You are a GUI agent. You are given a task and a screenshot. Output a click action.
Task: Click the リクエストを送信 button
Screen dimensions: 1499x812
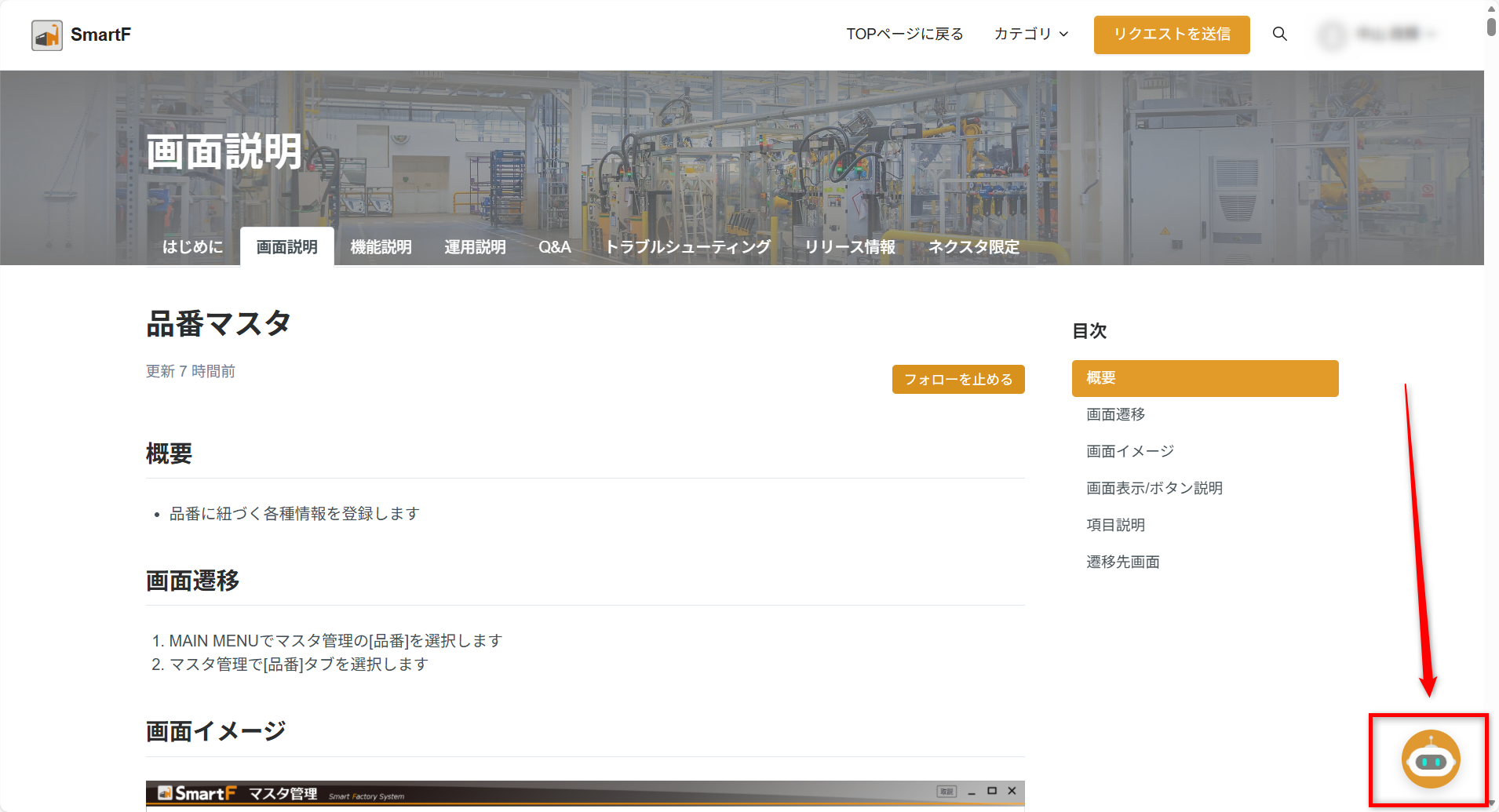tap(1171, 35)
